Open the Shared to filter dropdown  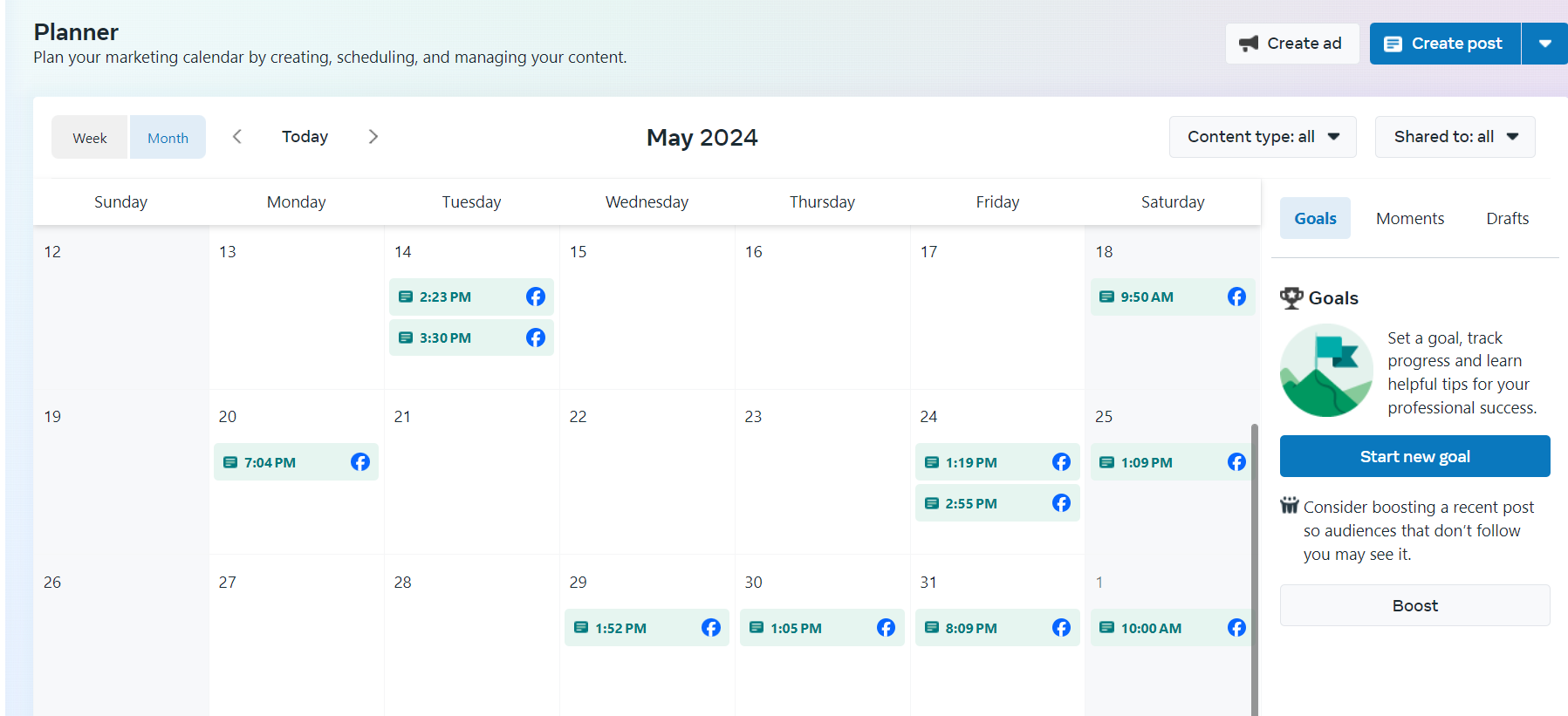point(1455,137)
